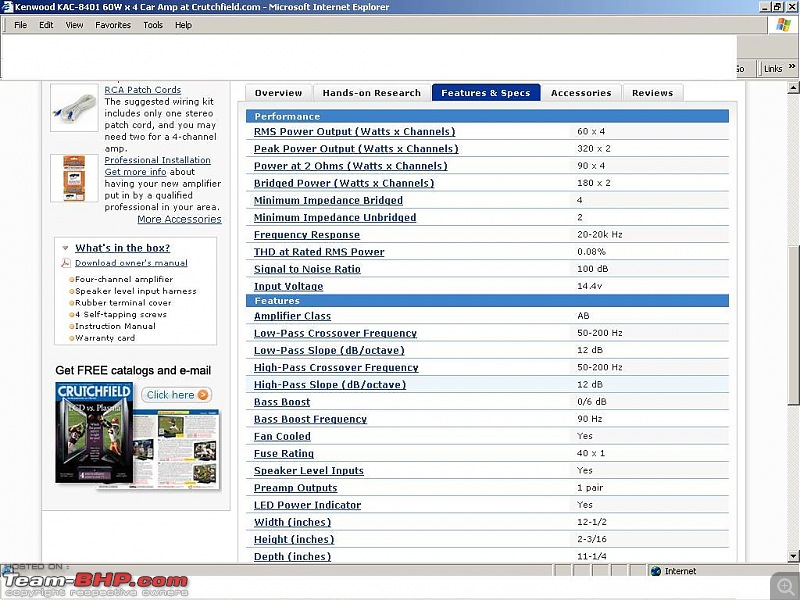Click the '100 dB' signal to noise value

593,269
